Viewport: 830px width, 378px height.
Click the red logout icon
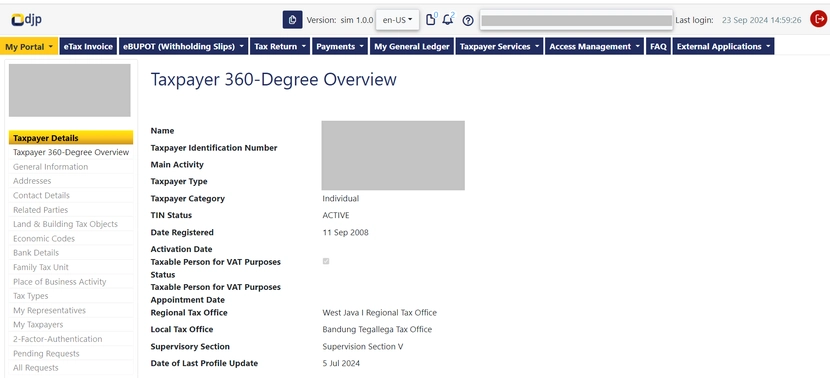[818, 20]
